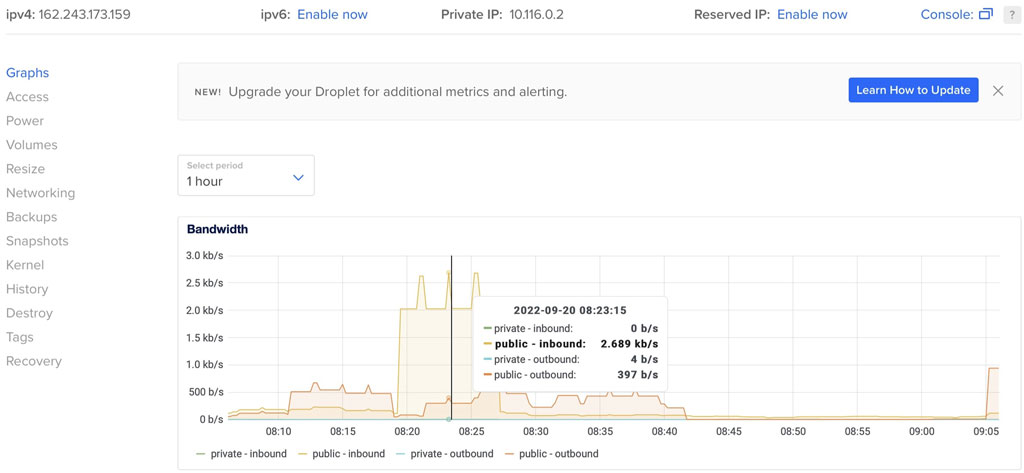Toggle private - inbound legend series

(240, 453)
